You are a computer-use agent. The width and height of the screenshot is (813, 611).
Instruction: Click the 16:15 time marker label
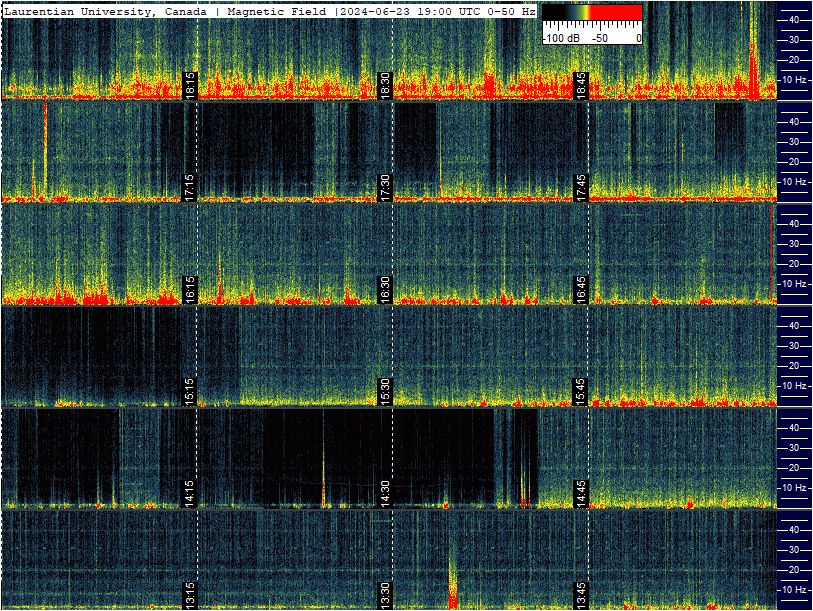189,289
